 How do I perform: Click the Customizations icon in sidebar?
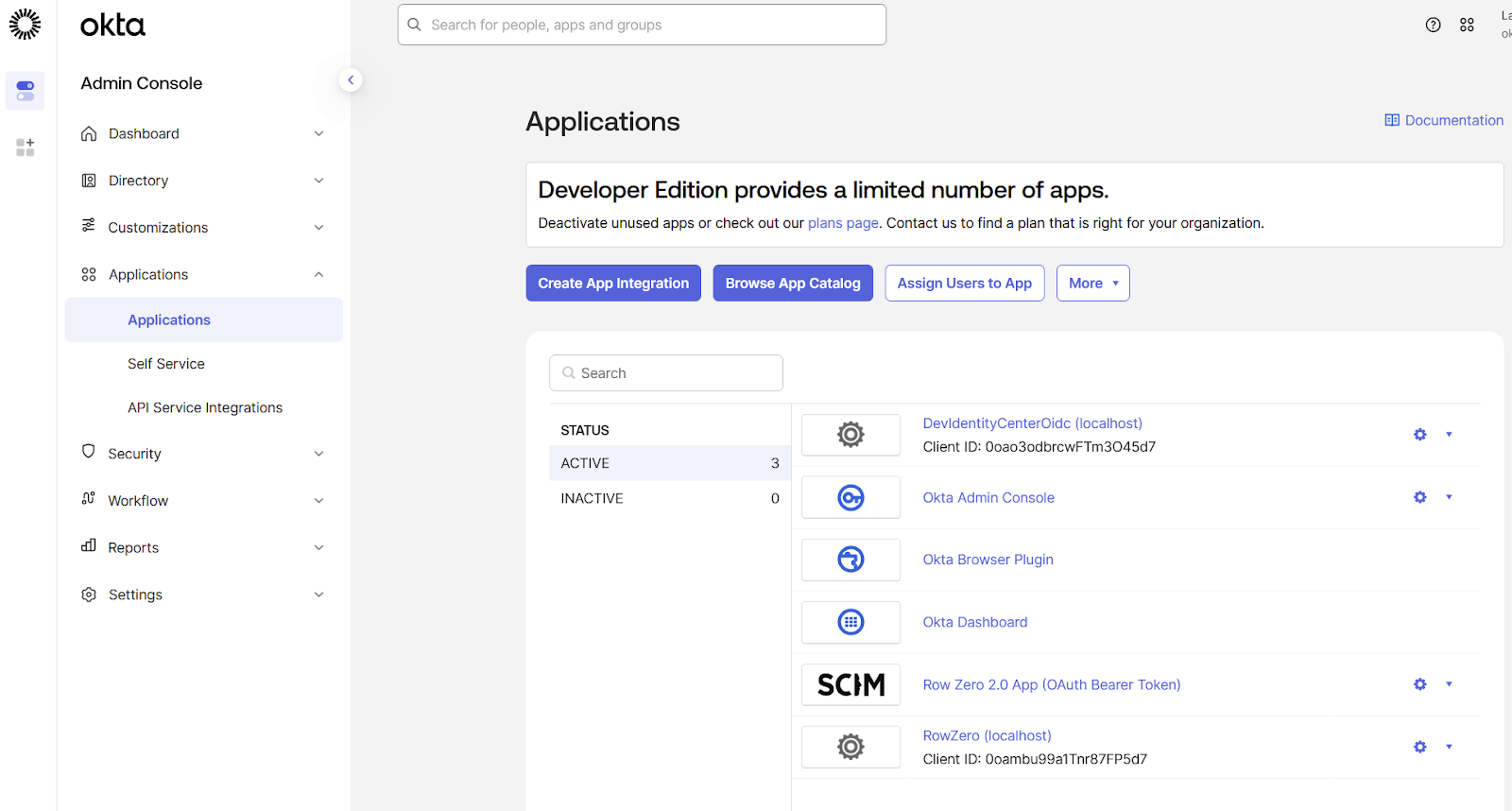pos(89,225)
